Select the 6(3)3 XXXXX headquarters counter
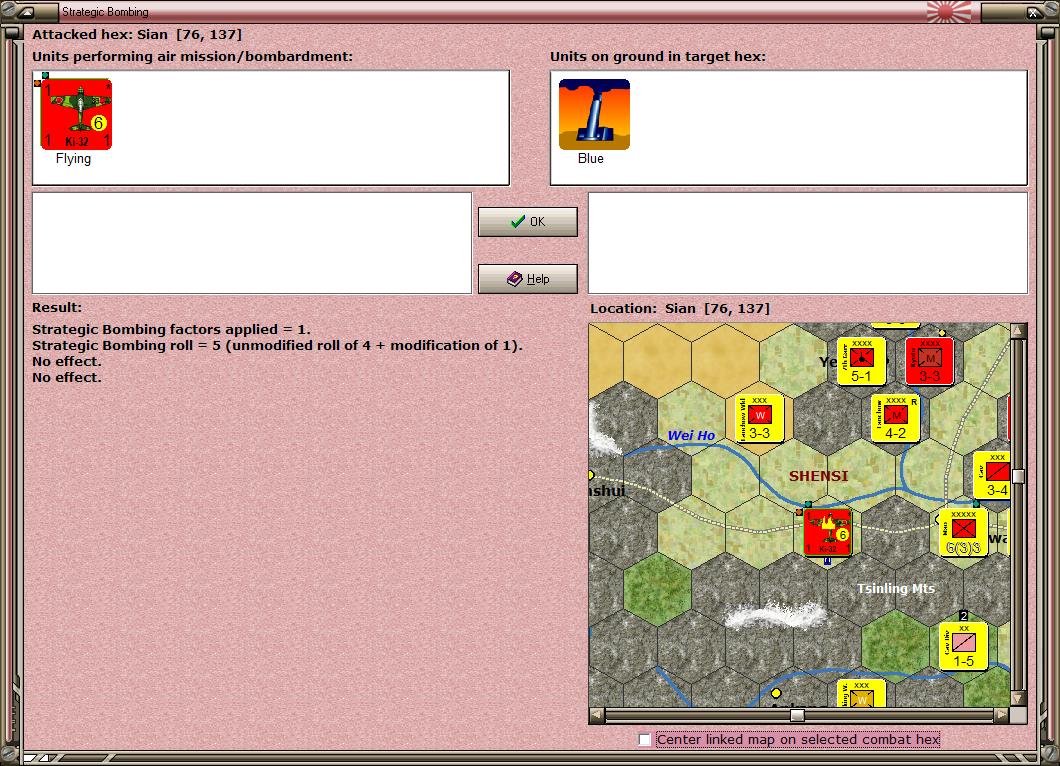The width and height of the screenshot is (1060, 766). 963,533
